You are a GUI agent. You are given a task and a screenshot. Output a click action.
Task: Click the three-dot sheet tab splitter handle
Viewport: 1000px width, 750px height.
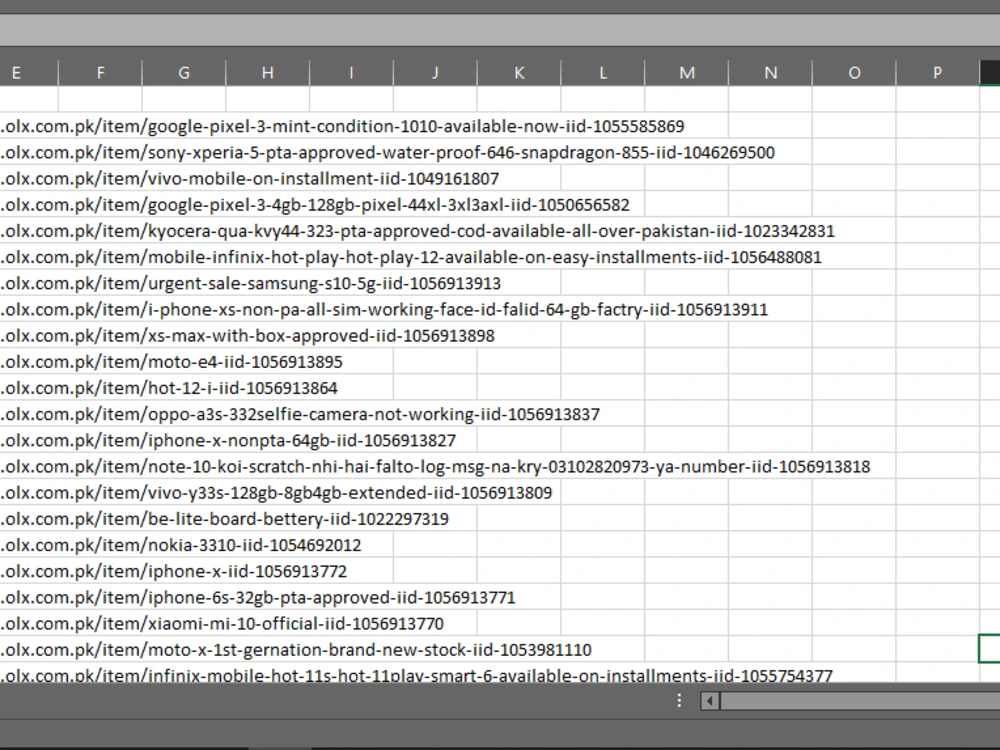(x=679, y=701)
